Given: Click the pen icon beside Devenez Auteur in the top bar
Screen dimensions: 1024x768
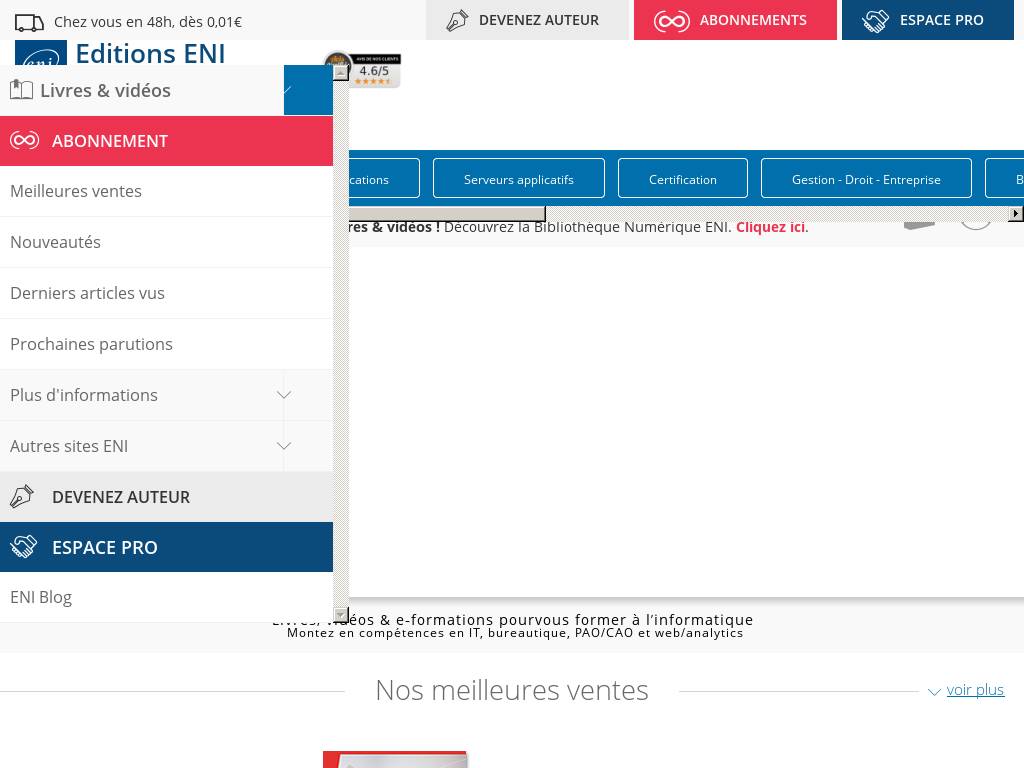Looking at the screenshot, I should tap(457, 21).
